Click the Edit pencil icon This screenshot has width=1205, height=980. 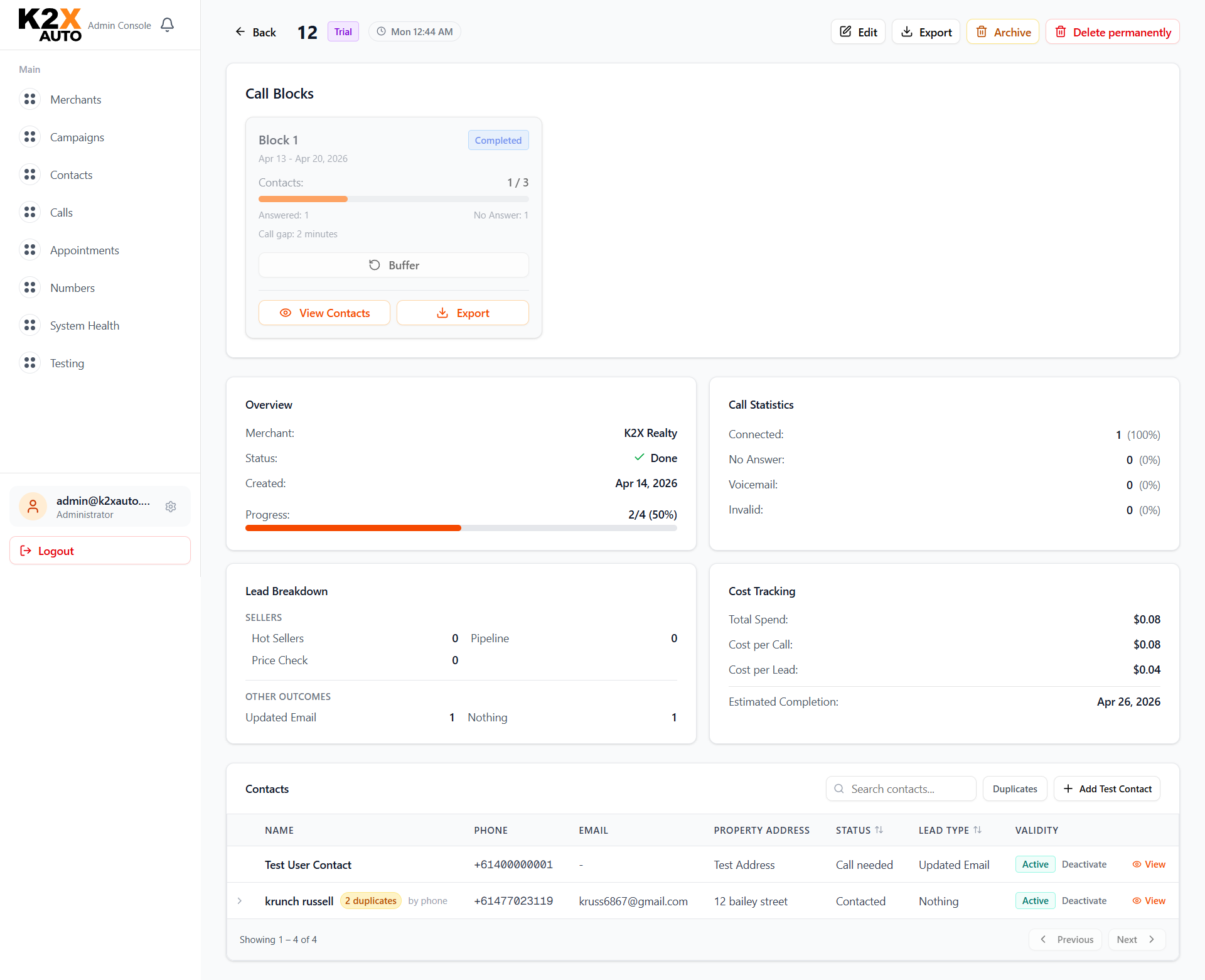pyautogui.click(x=845, y=31)
